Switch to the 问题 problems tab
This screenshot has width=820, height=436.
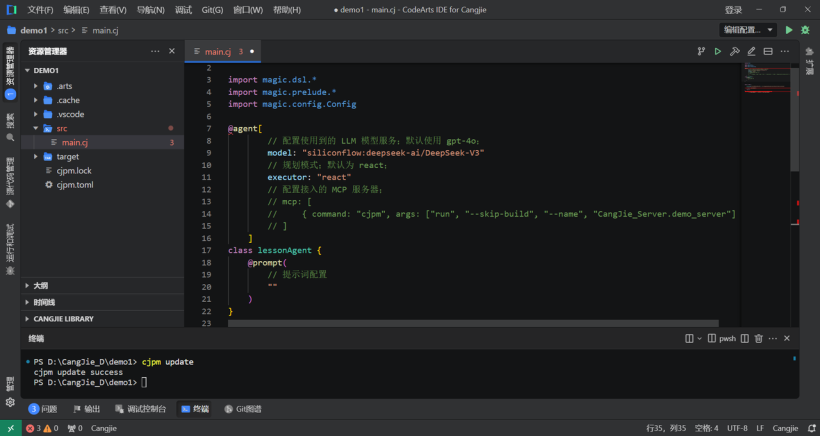[x=43, y=409]
